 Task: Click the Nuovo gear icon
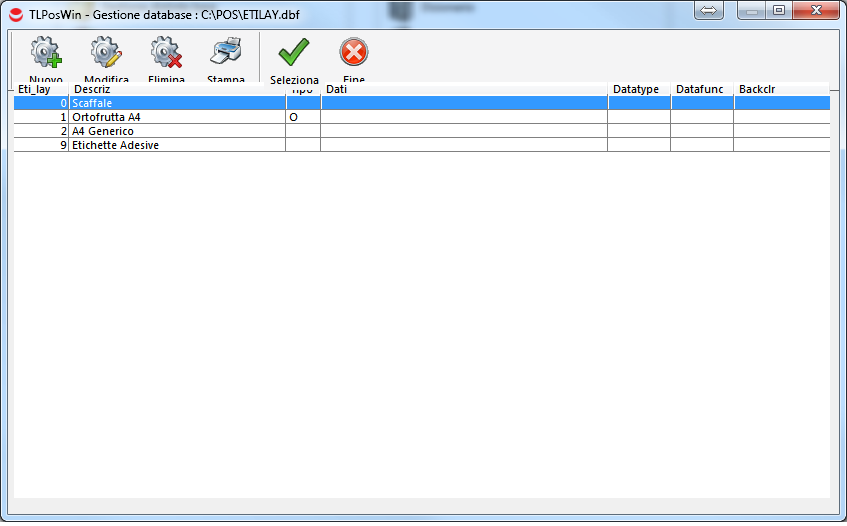click(x=45, y=53)
